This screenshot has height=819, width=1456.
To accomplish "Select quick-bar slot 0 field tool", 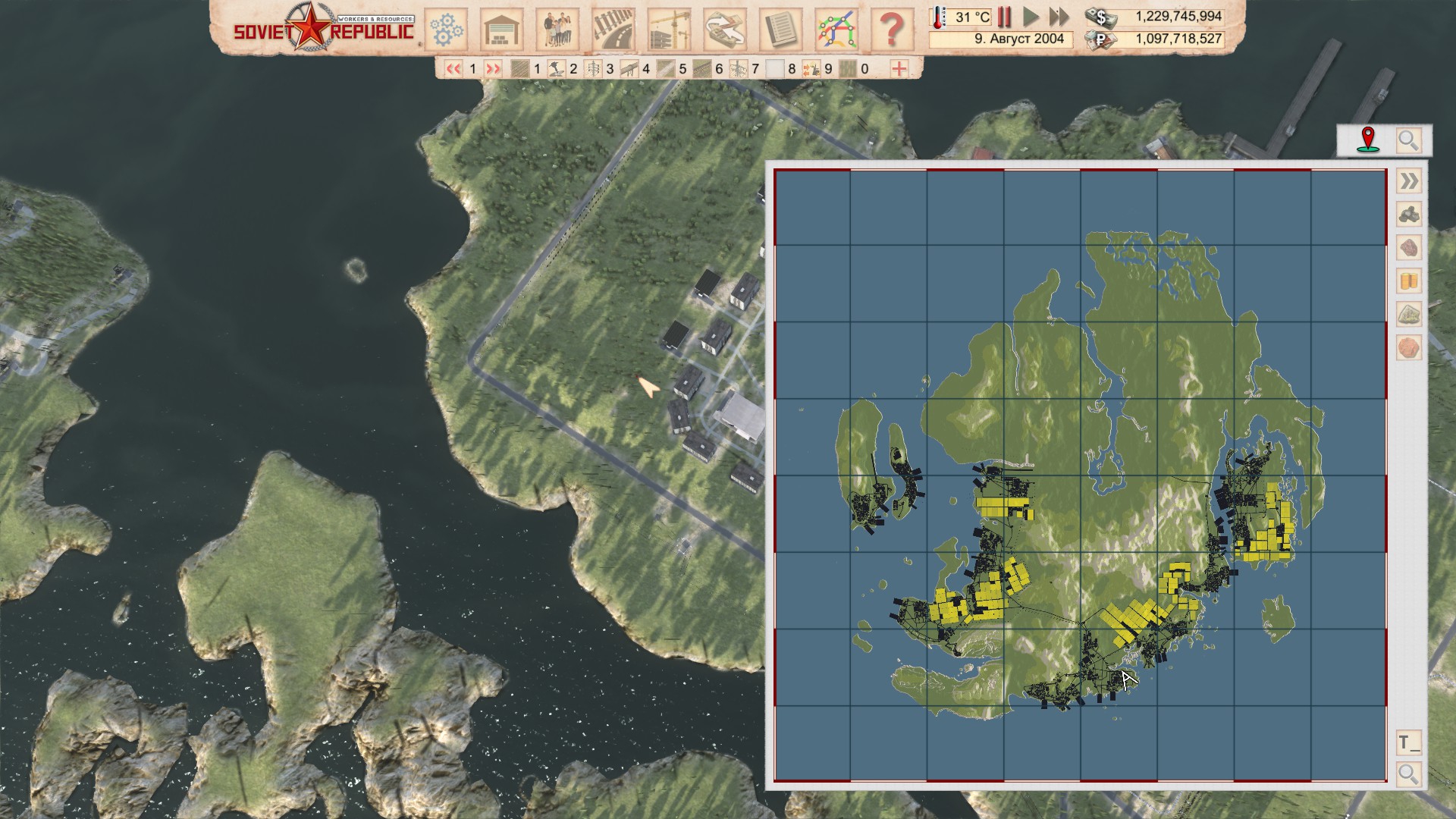I will coord(847,69).
